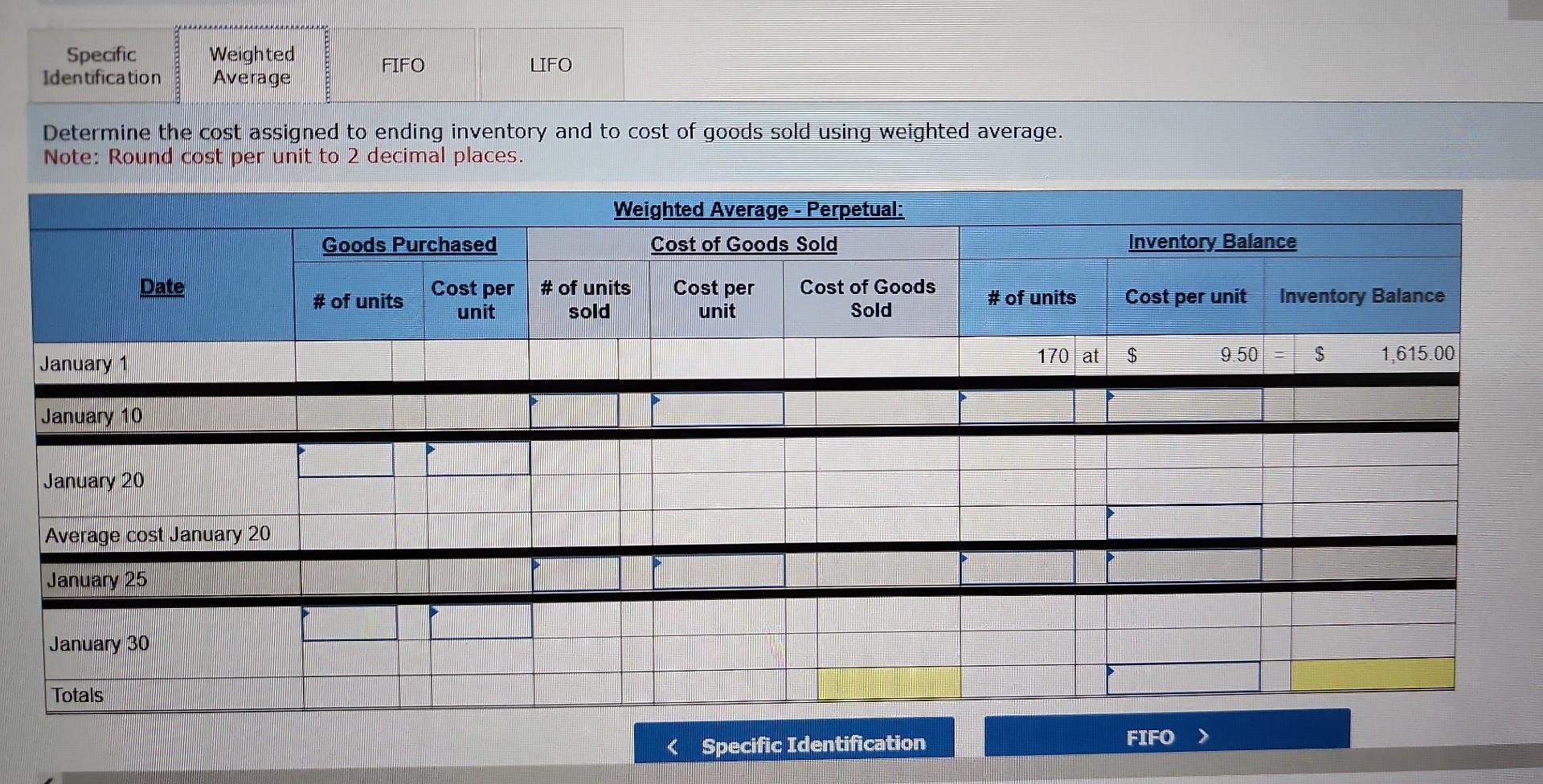Click the Weighted Average - Perpetual table title
This screenshot has width=1543, height=784.
759,210
